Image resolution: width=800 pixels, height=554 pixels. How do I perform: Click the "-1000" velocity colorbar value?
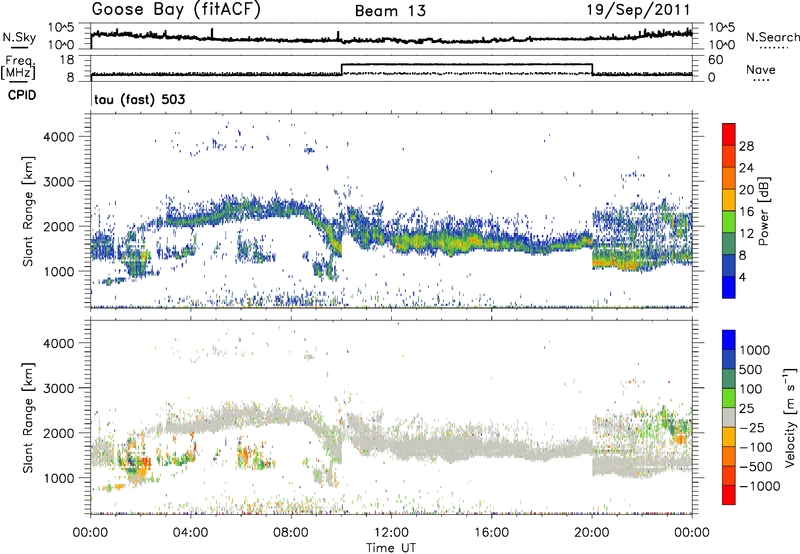click(x=759, y=486)
